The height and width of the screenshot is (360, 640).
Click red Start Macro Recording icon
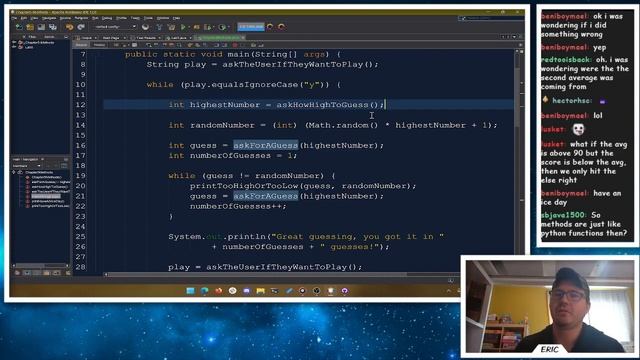pyautogui.click(x=235, y=45)
